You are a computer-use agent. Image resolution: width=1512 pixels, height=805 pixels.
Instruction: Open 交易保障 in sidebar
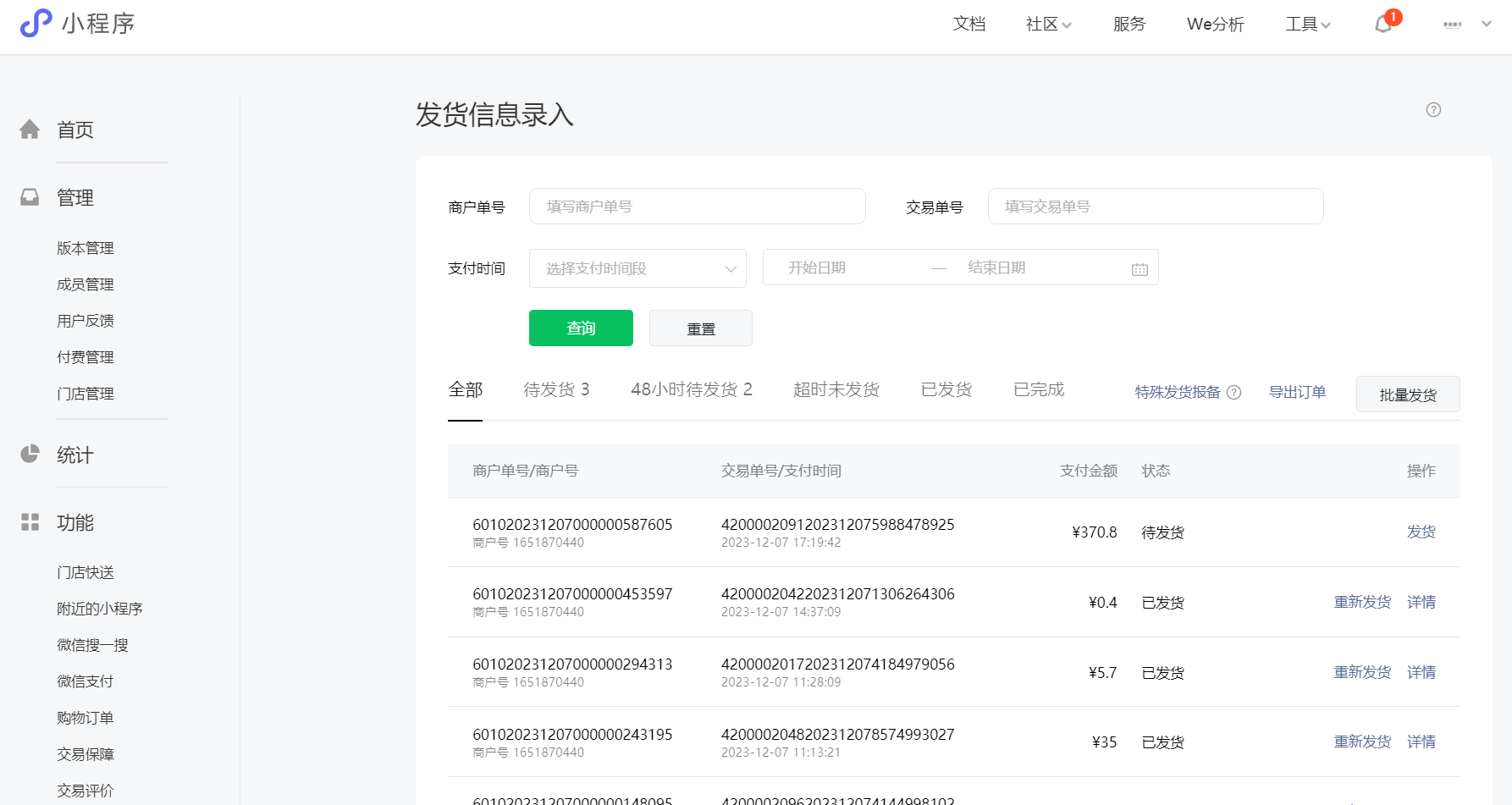point(85,754)
